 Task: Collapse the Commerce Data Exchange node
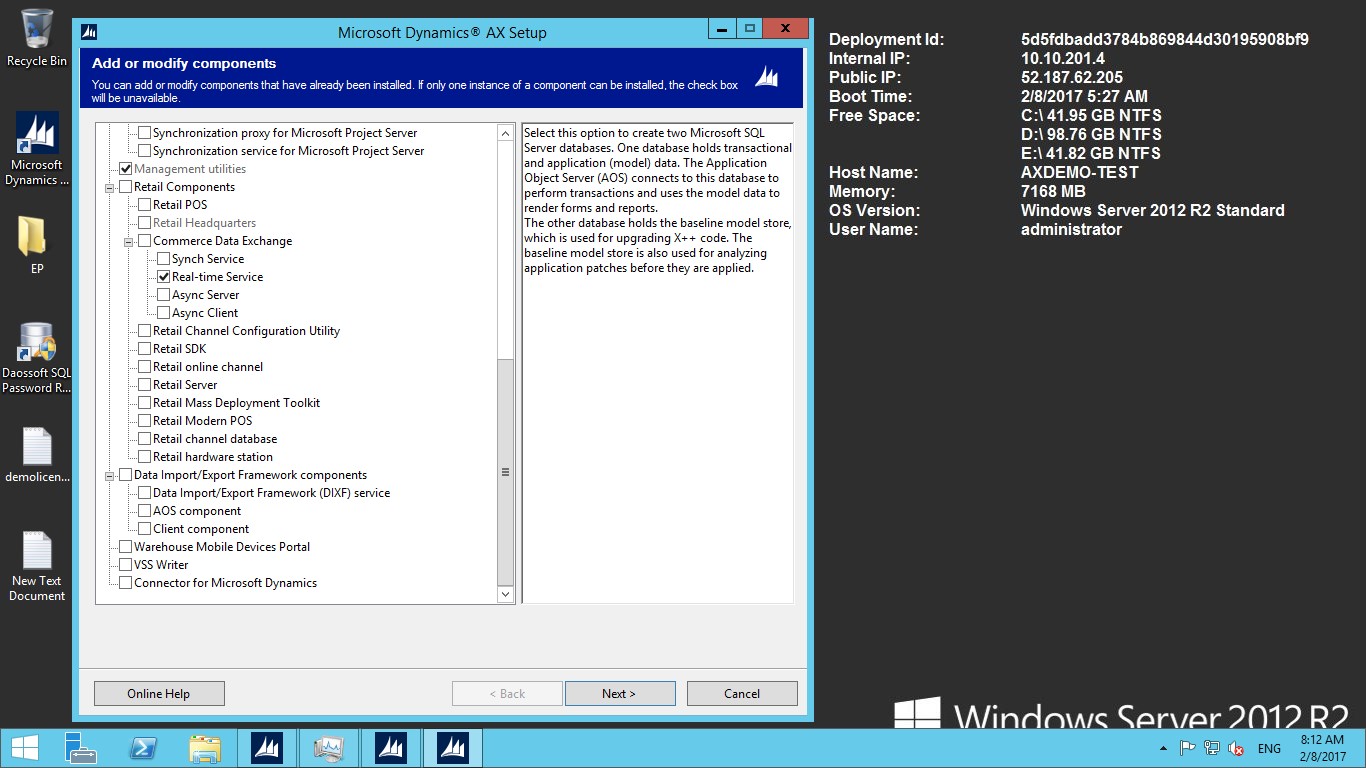coord(129,241)
